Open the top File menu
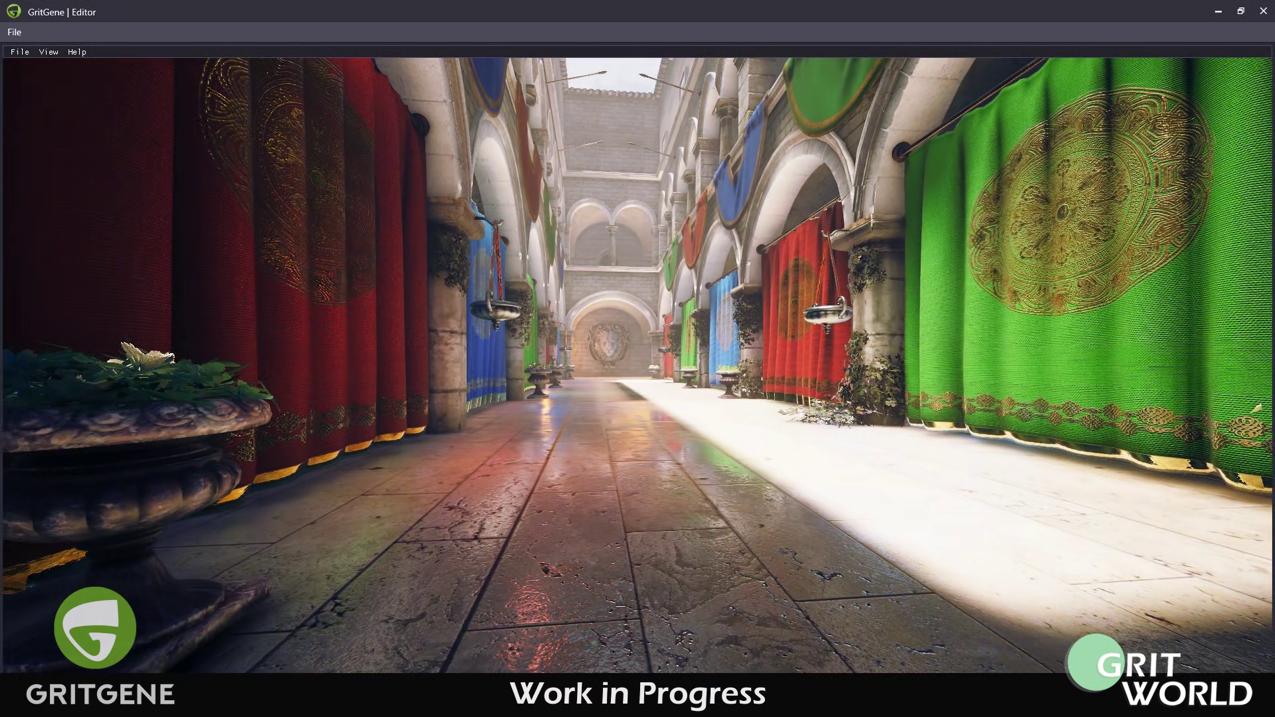The width and height of the screenshot is (1275, 717). (14, 32)
